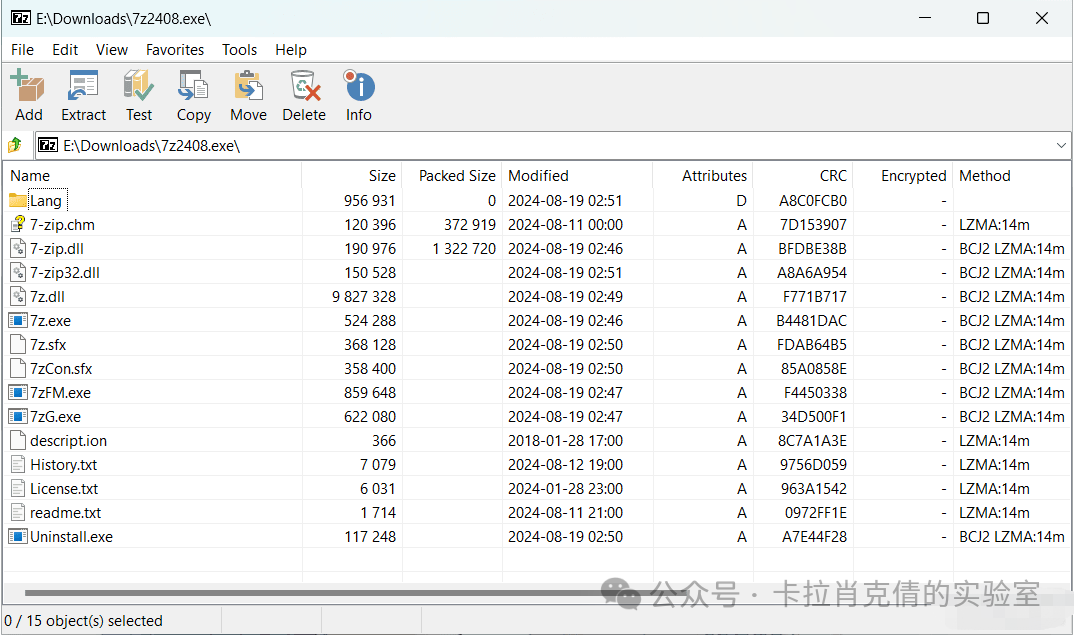
Task: Select the 7zFM.exe application icon
Action: click(x=18, y=392)
